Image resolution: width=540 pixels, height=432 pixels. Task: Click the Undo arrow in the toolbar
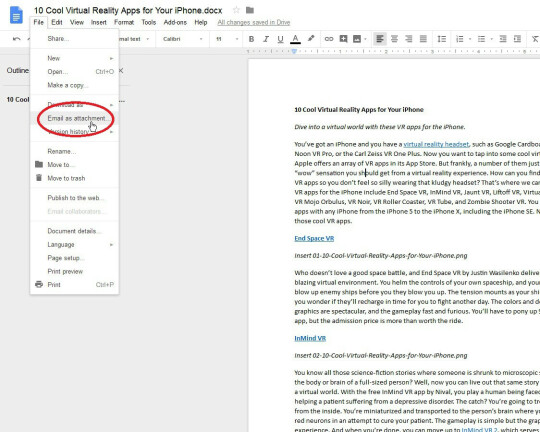[x=16, y=39]
